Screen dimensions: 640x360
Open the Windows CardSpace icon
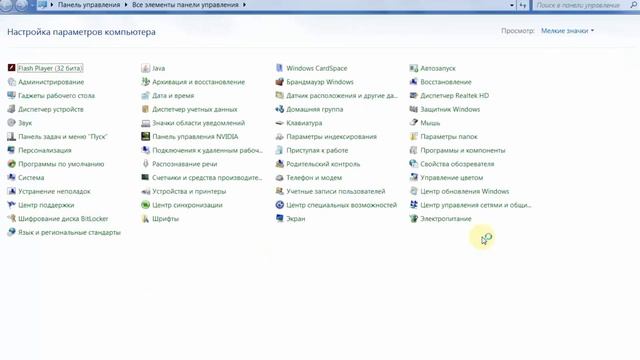(280, 68)
